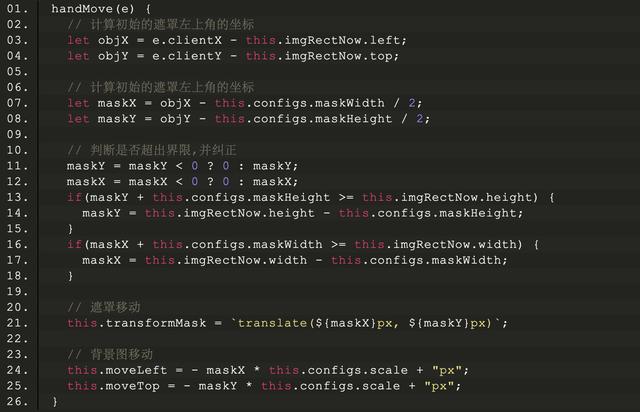Click 'this.transformMask' translate statement on line 21
This screenshot has height=412, width=640.
(287, 323)
